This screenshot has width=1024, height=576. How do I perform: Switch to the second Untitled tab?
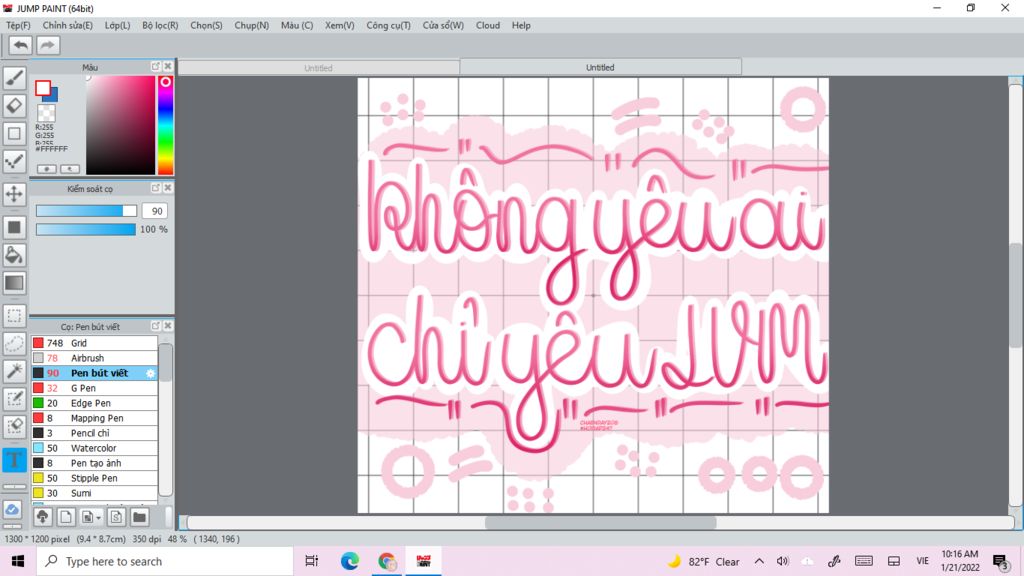pyautogui.click(x=600, y=67)
